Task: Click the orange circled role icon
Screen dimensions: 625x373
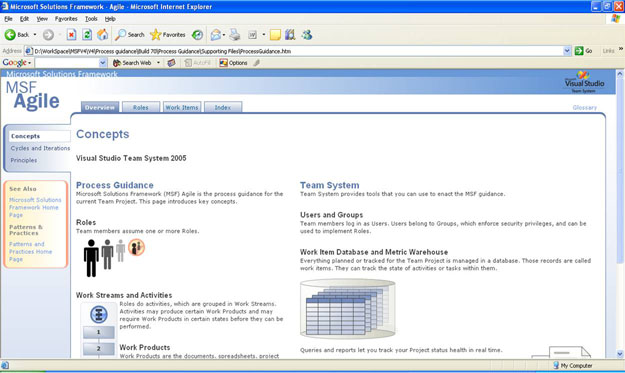Action: pos(136,247)
